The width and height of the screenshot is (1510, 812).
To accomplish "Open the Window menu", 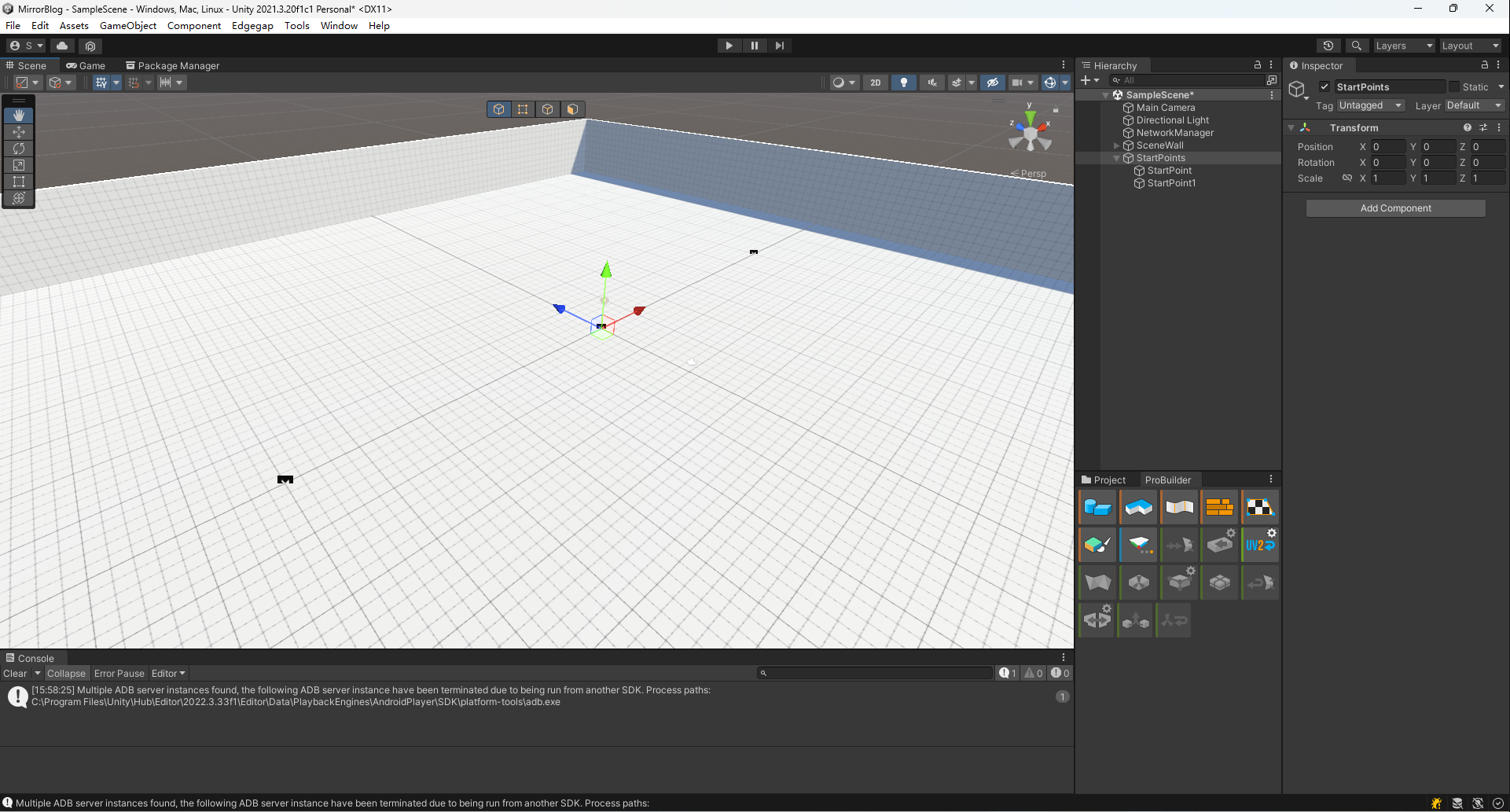I will coord(339,26).
